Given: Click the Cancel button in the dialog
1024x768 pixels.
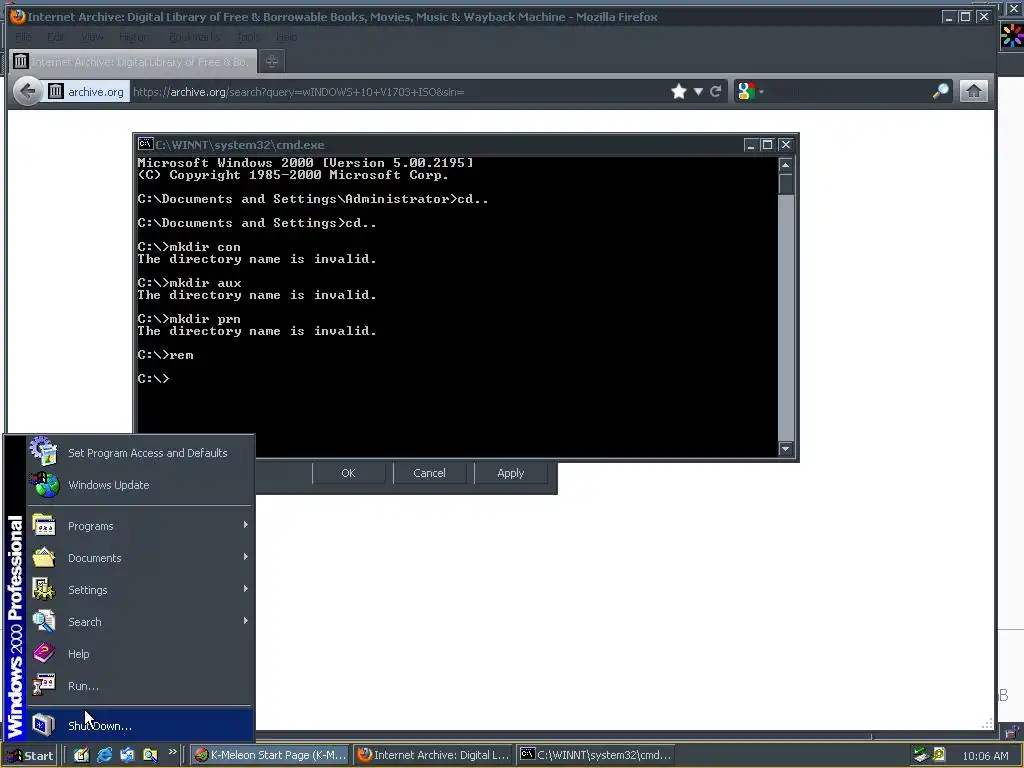Looking at the screenshot, I should click(x=429, y=473).
